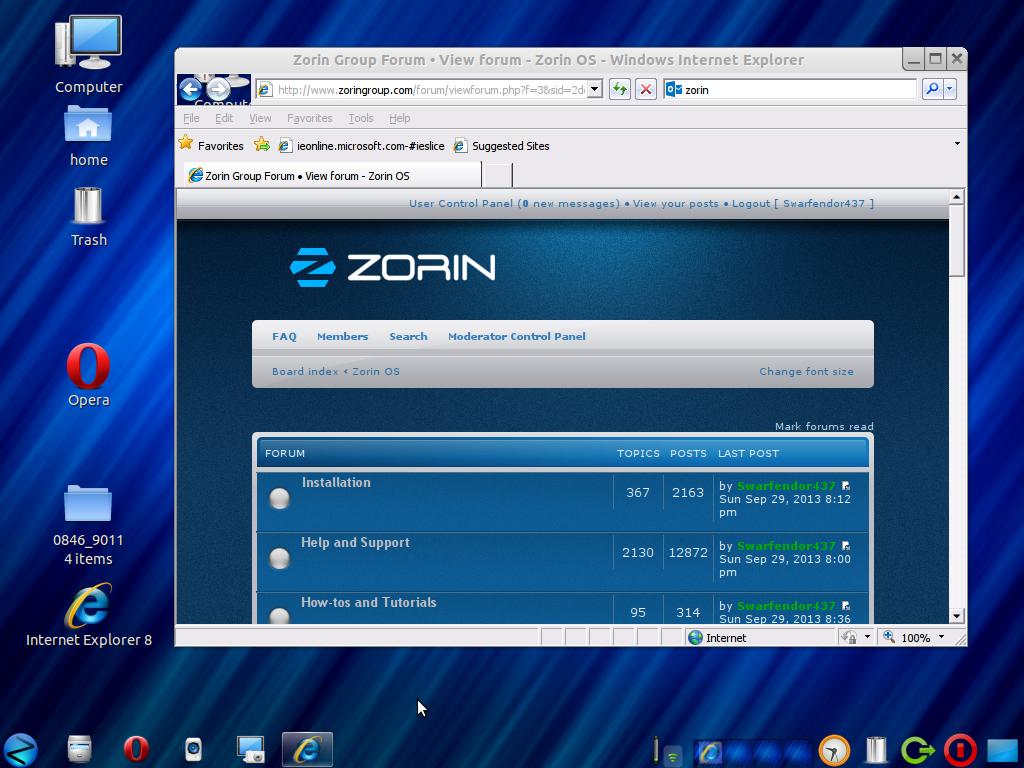Click the scroll down arrow of the page

[956, 615]
